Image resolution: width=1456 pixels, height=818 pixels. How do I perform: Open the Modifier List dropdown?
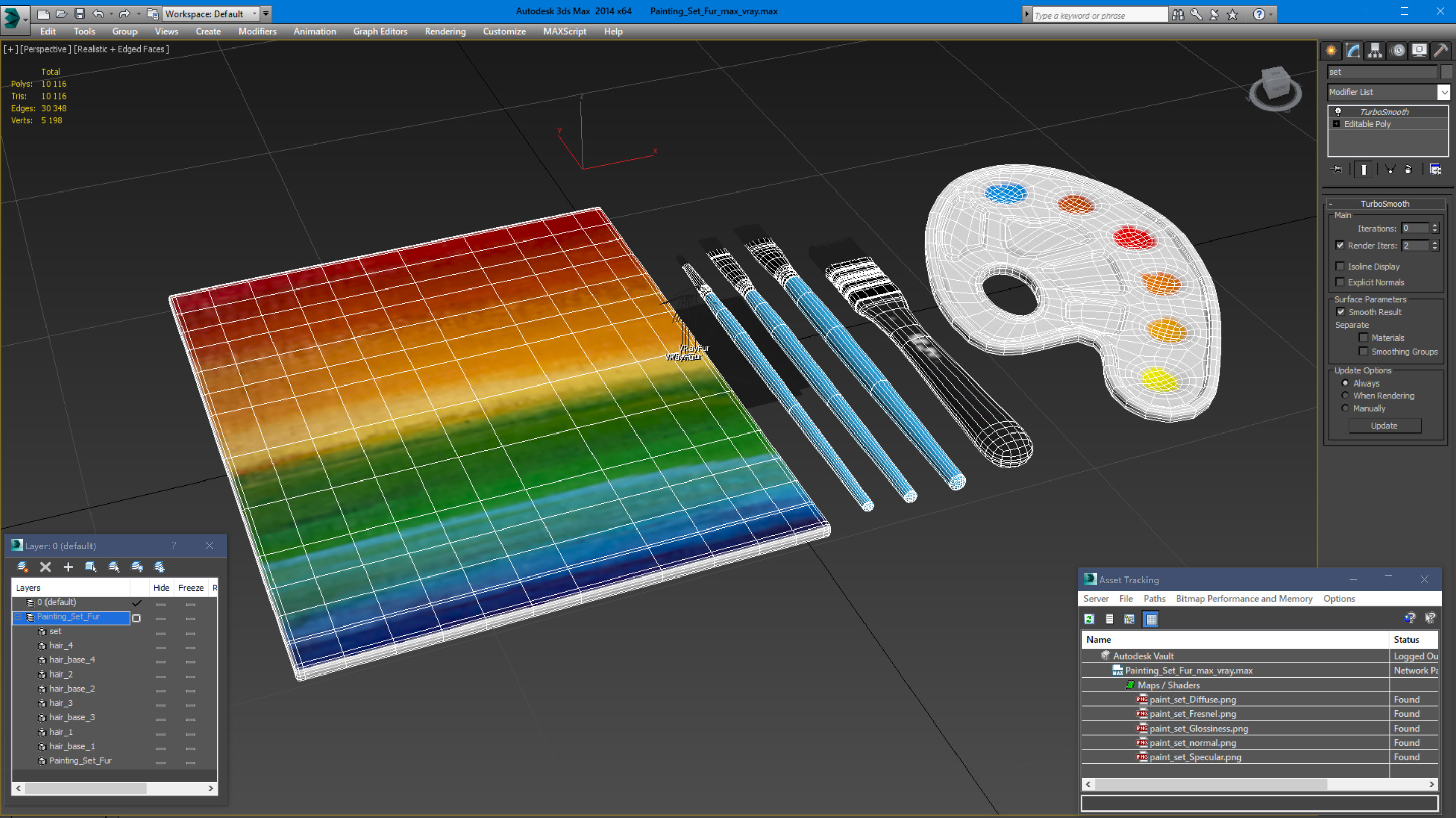coord(1443,92)
